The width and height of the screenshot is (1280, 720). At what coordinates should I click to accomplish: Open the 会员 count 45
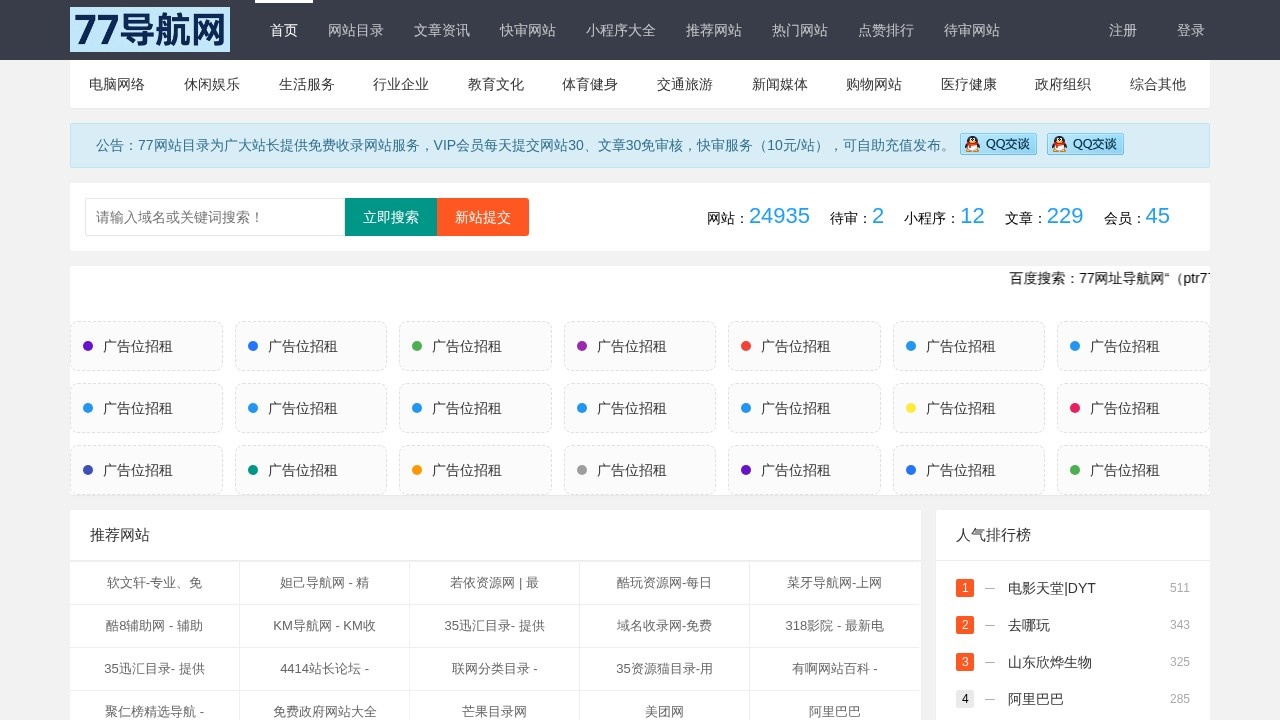(1157, 216)
